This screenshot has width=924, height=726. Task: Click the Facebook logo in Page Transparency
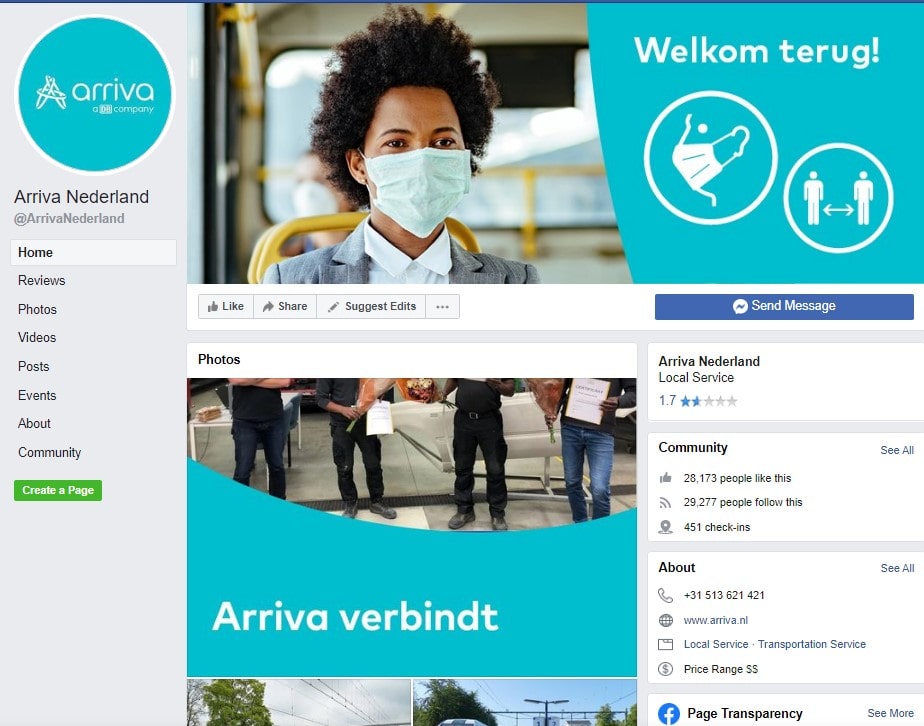(x=669, y=714)
